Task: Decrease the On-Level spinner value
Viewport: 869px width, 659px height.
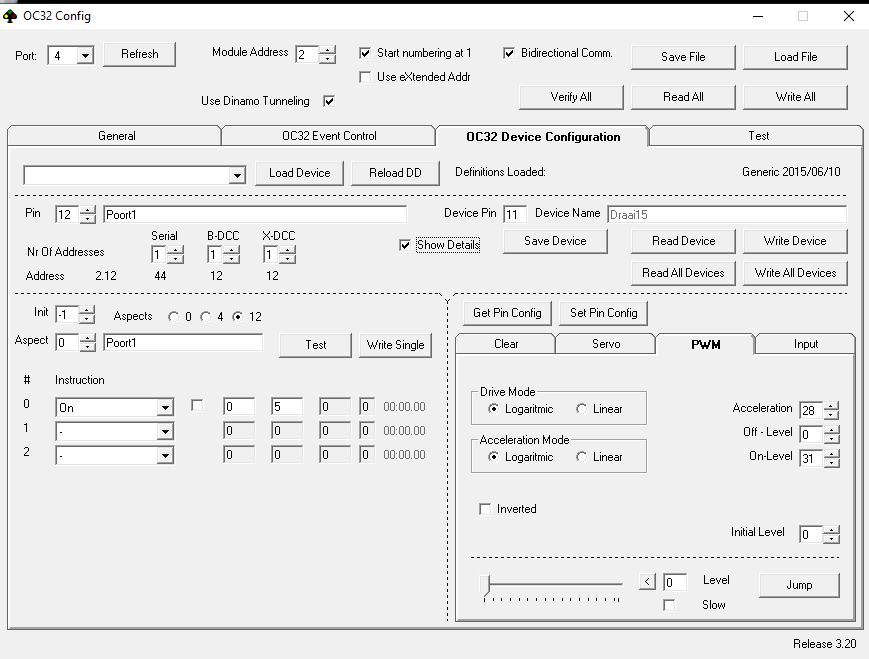Action: (x=832, y=463)
